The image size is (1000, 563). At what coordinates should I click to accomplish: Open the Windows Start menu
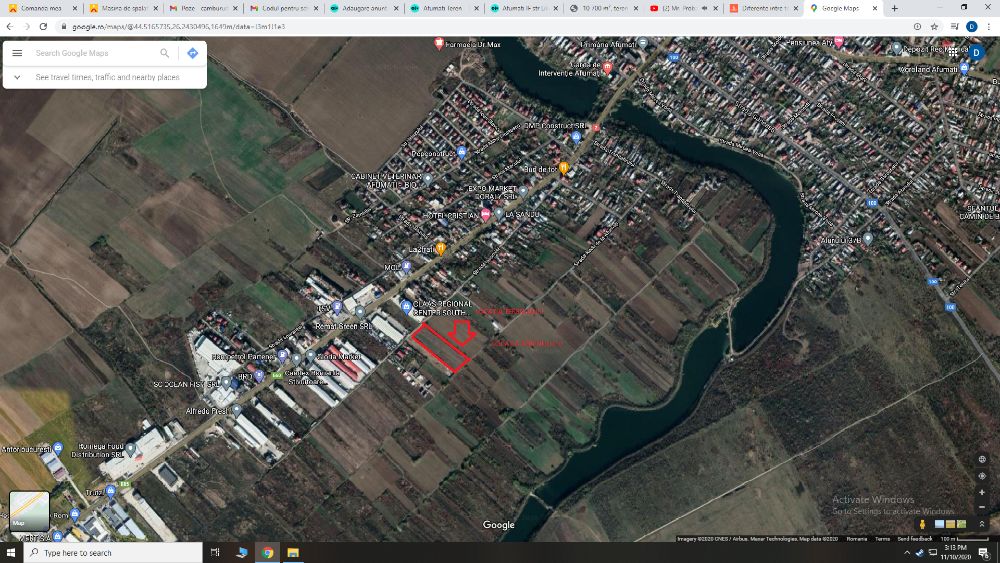[x=11, y=553]
